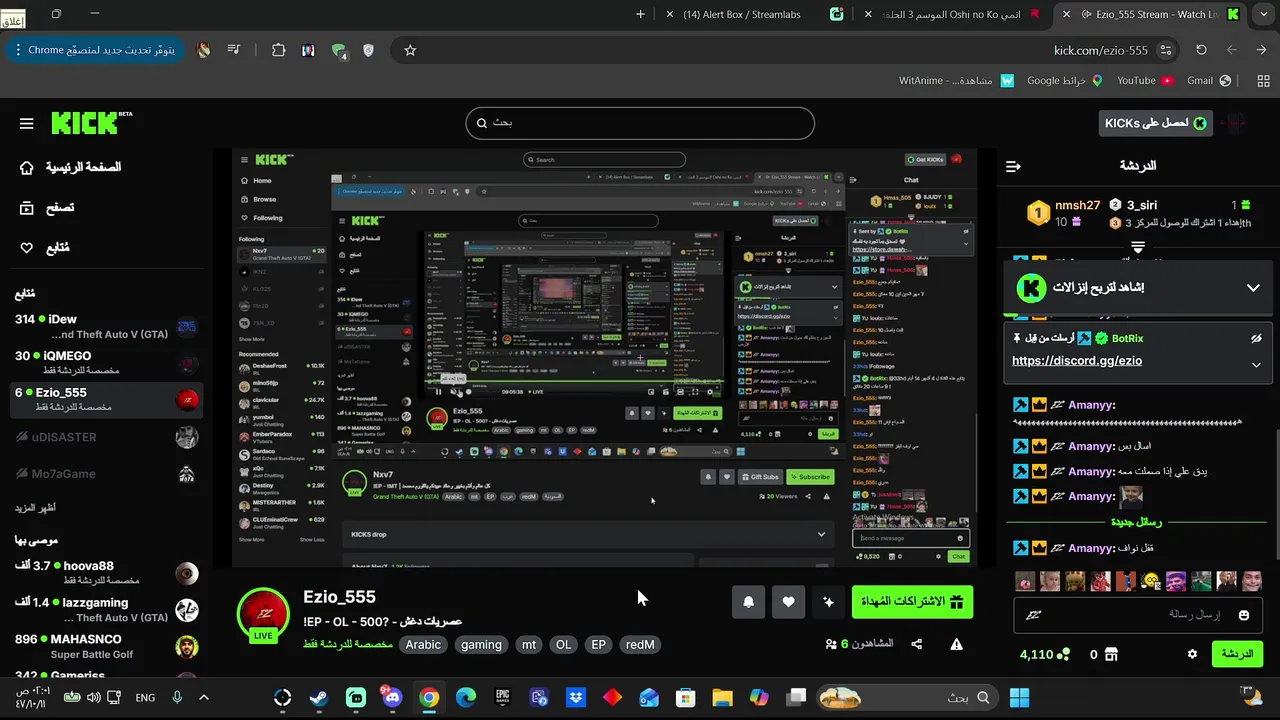Open the الصفحة الرئيسية home page

pyautogui.click(x=70, y=167)
